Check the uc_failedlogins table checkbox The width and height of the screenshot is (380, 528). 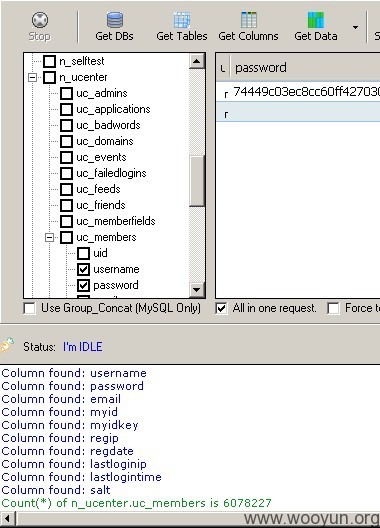pyautogui.click(x=66, y=173)
